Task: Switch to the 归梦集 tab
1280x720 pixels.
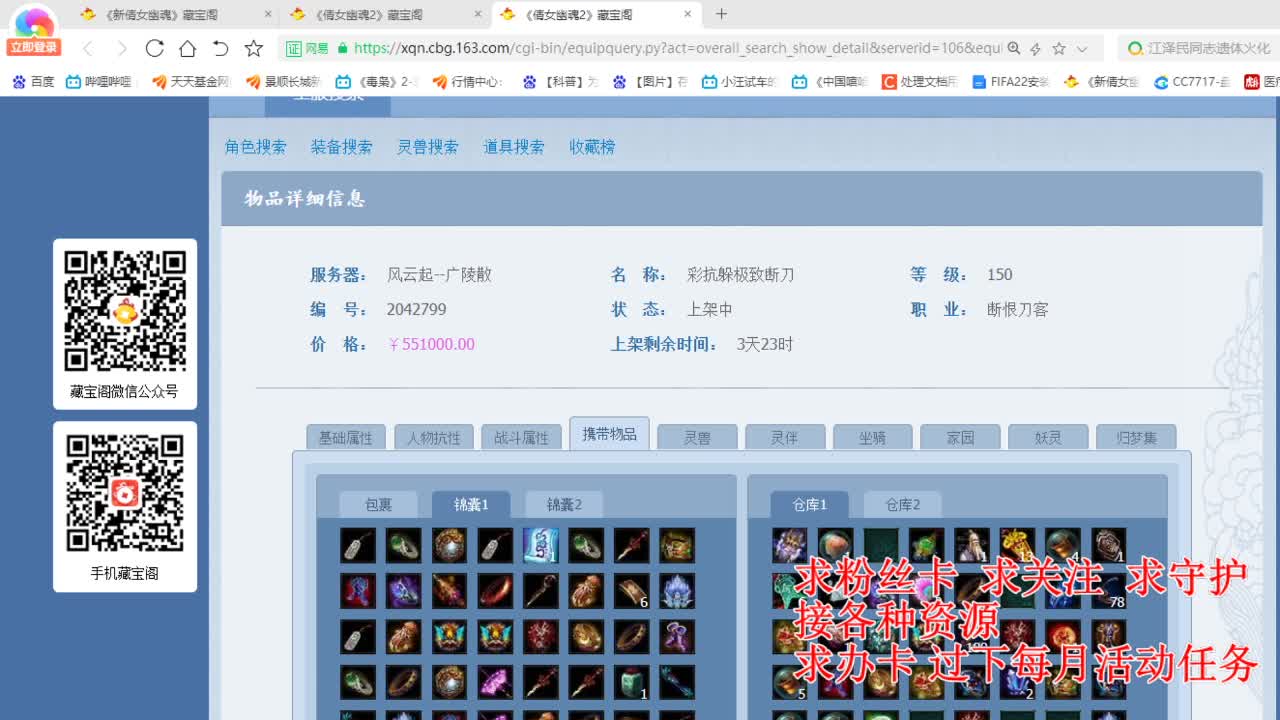Action: tap(1136, 437)
